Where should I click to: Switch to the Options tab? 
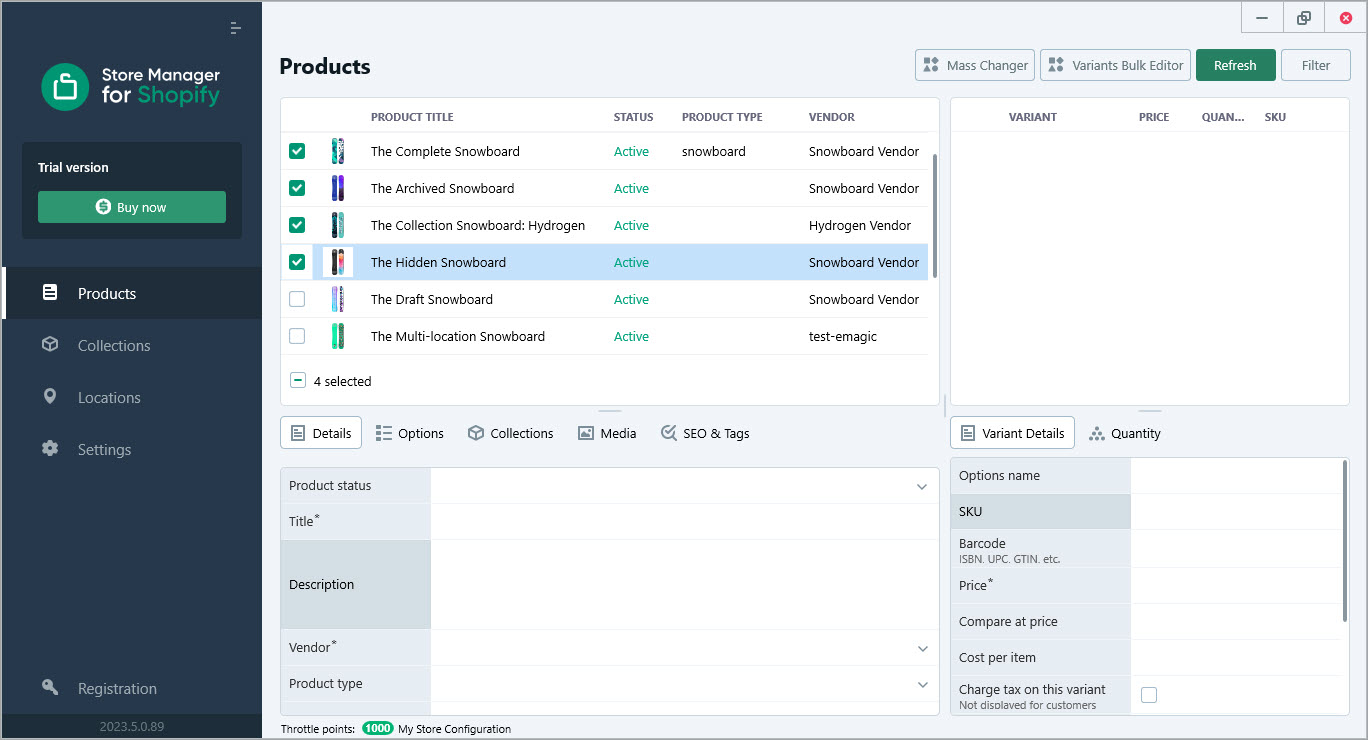(409, 433)
